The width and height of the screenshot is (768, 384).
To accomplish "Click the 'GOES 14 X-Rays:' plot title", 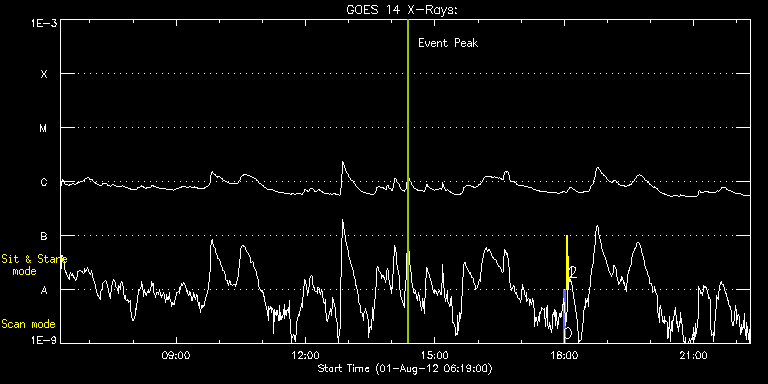I will [402, 10].
